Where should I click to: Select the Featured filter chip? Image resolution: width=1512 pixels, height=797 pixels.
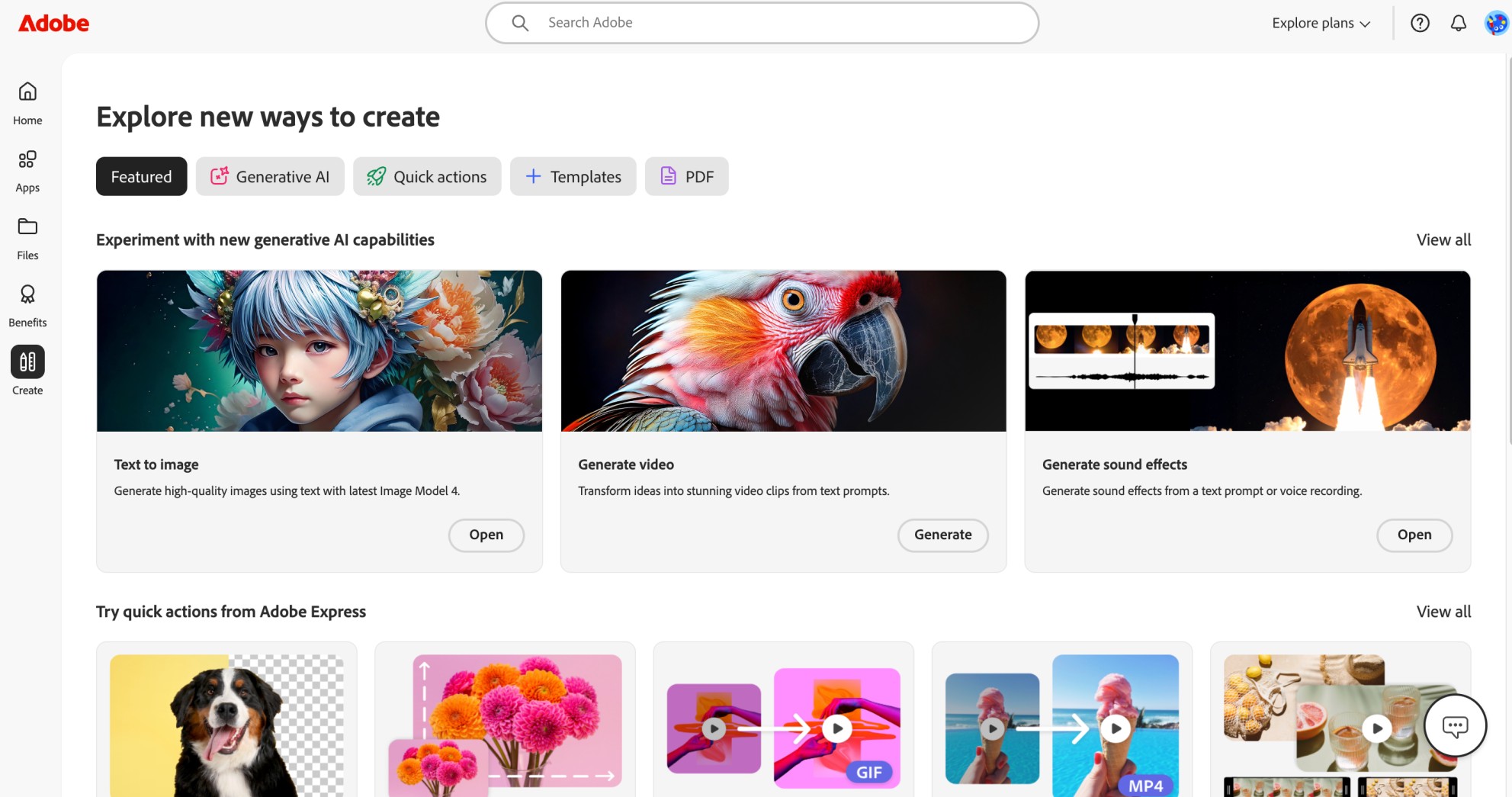tap(141, 176)
